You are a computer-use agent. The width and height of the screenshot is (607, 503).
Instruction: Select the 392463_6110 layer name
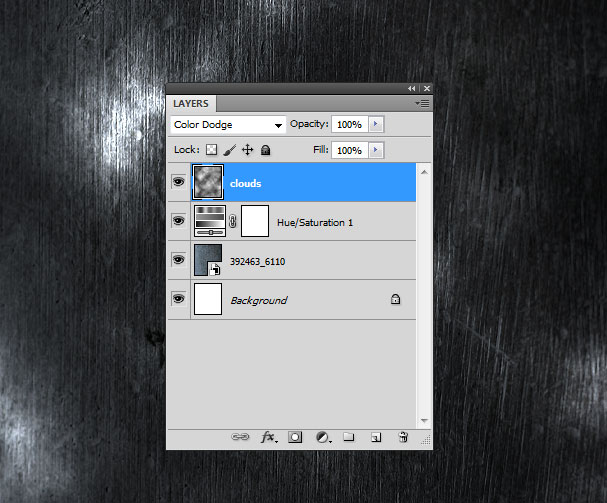[257, 262]
